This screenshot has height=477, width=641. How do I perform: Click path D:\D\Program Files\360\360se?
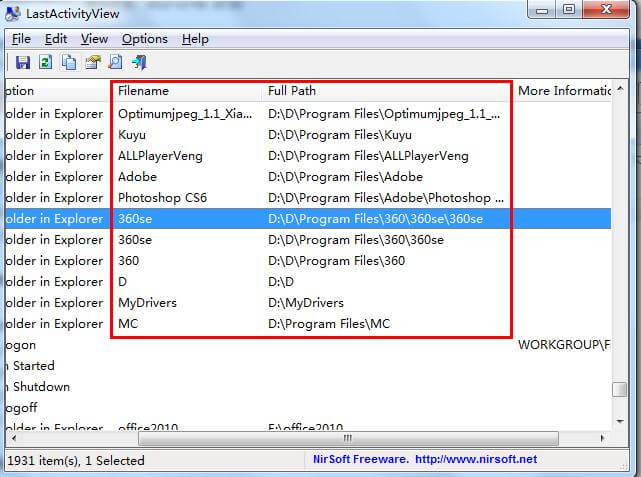click(x=356, y=240)
